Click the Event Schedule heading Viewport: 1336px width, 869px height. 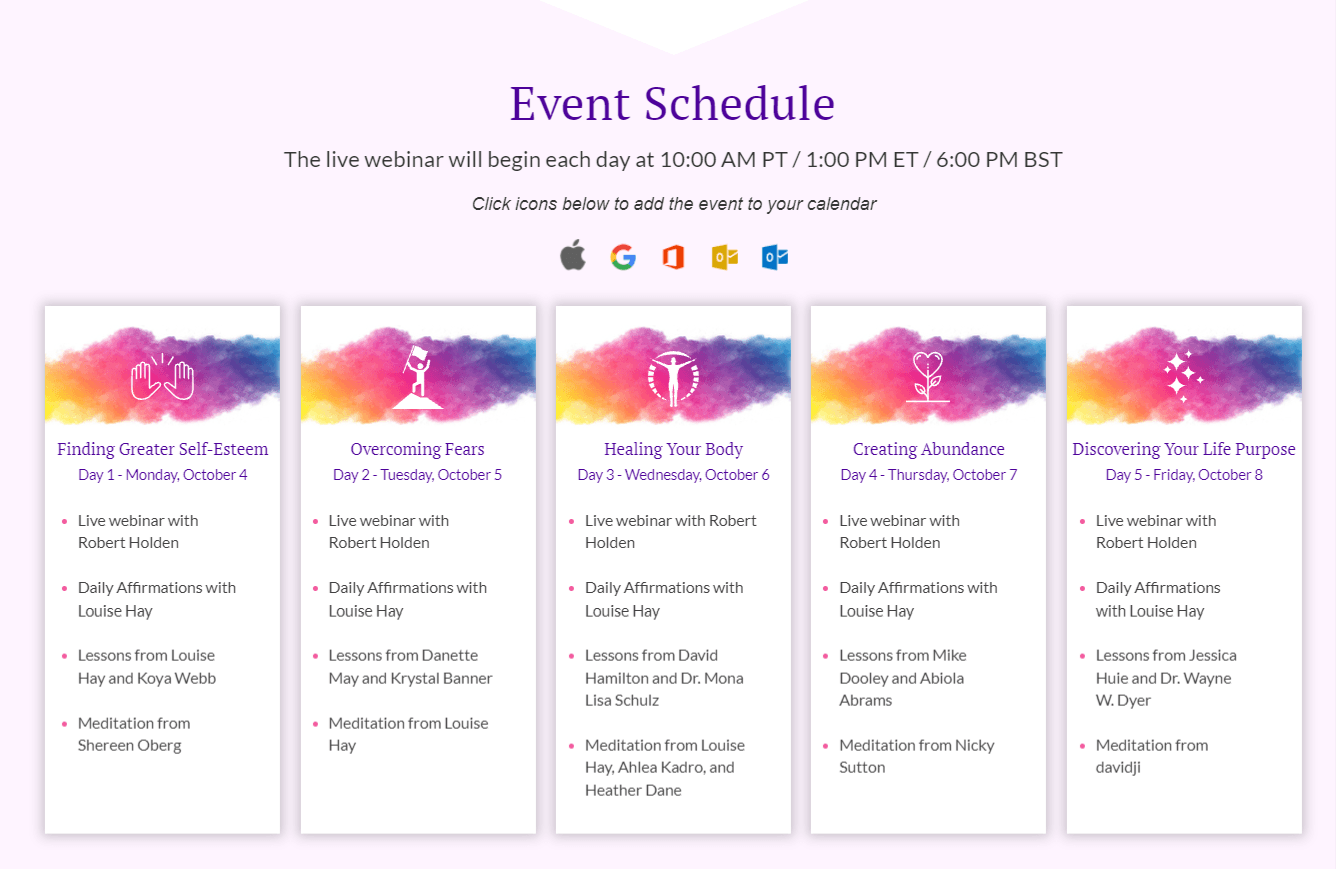point(672,103)
